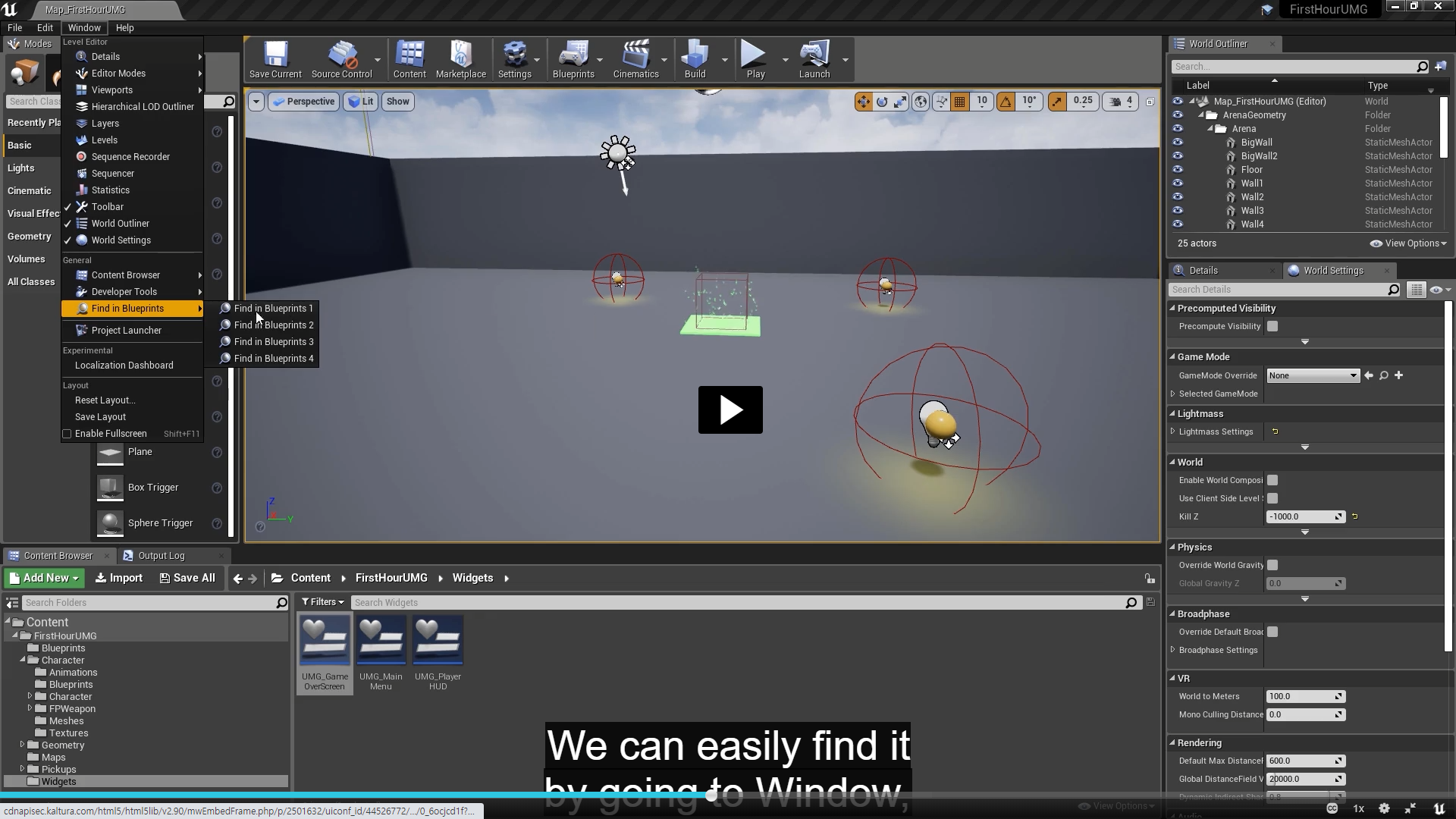1456x819 pixels.
Task: Click the Save Current toolbar icon
Action: (x=275, y=55)
